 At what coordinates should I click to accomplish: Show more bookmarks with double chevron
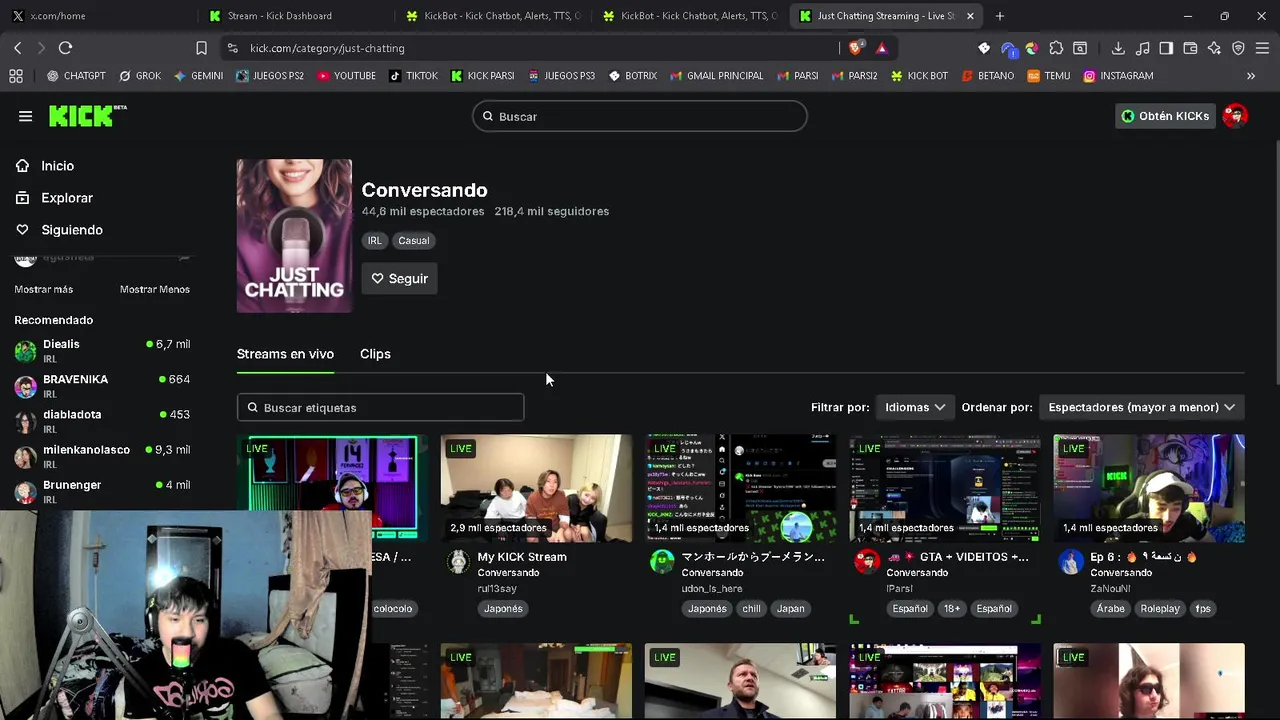pyautogui.click(x=1250, y=76)
